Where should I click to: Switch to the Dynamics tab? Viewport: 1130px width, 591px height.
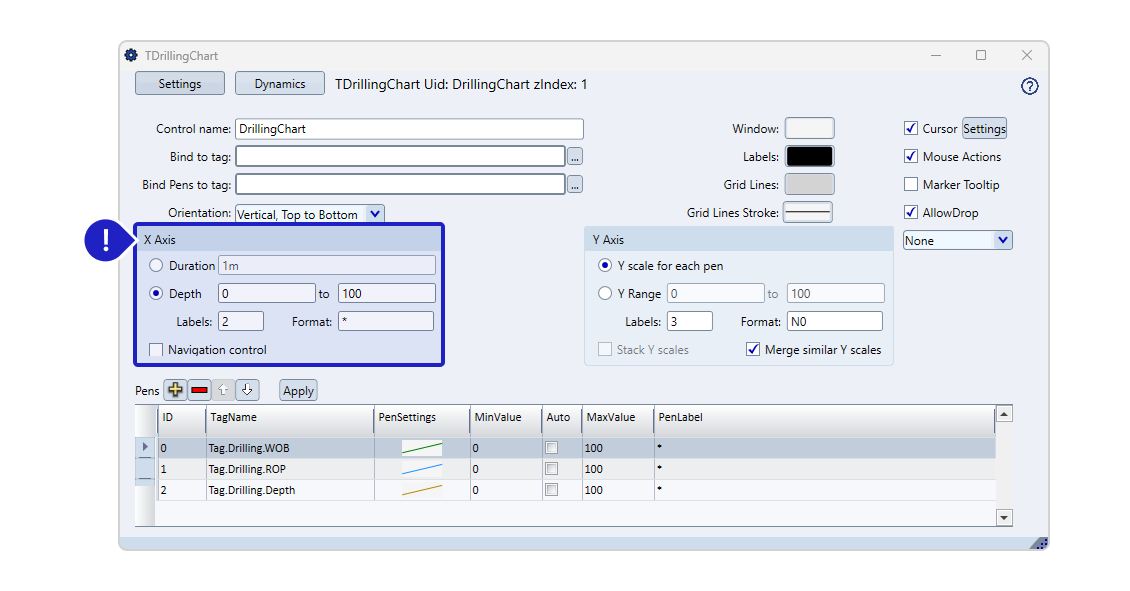coord(280,84)
